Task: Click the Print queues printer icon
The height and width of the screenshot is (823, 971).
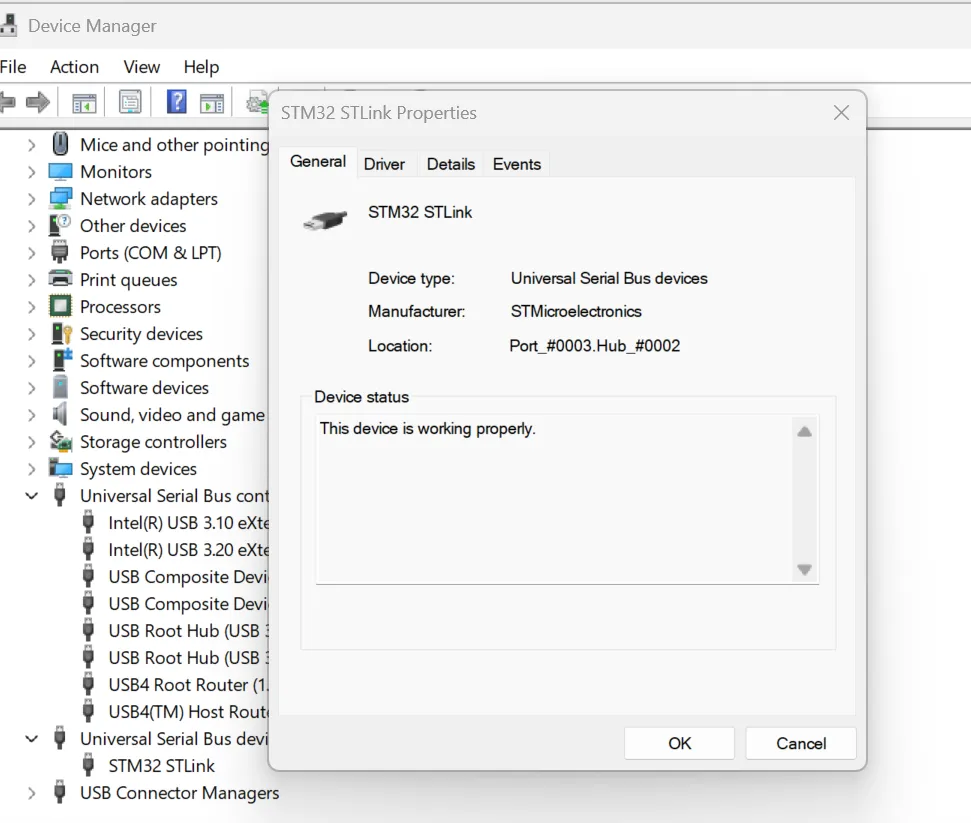Action: coord(60,279)
